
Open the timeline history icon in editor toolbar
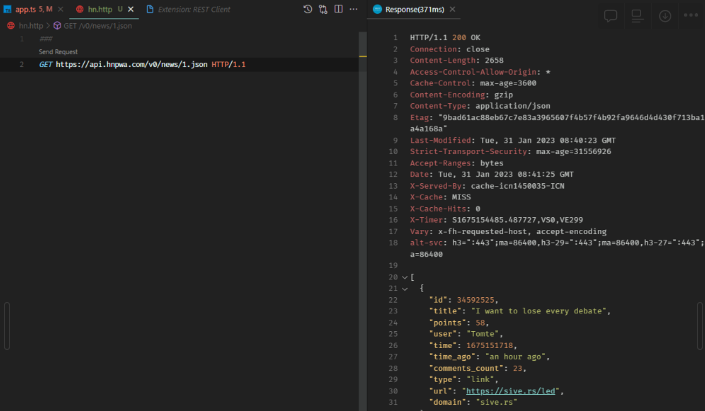coord(308,9)
